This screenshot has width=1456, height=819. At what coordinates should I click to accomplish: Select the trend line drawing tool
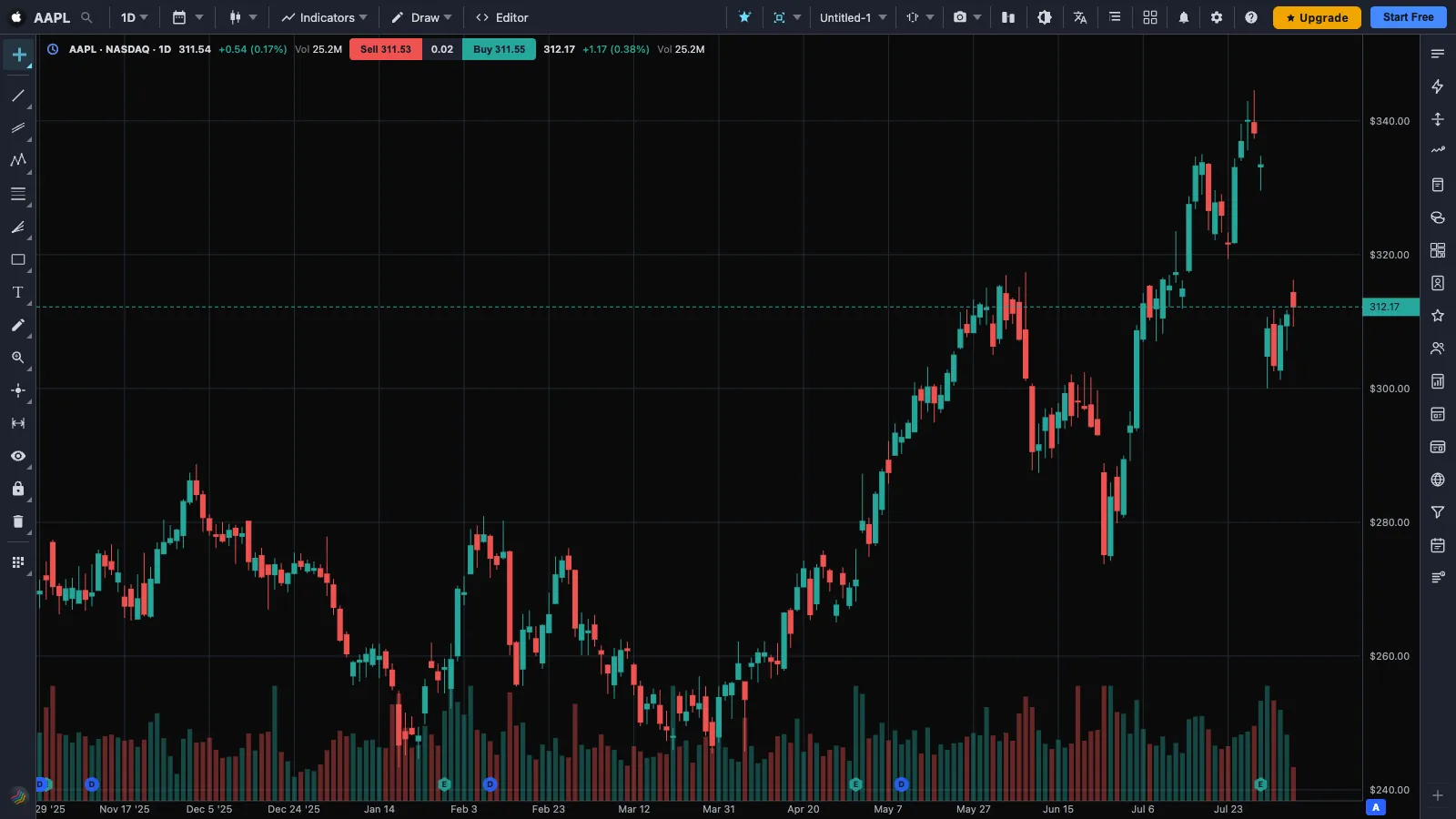pyautogui.click(x=17, y=96)
